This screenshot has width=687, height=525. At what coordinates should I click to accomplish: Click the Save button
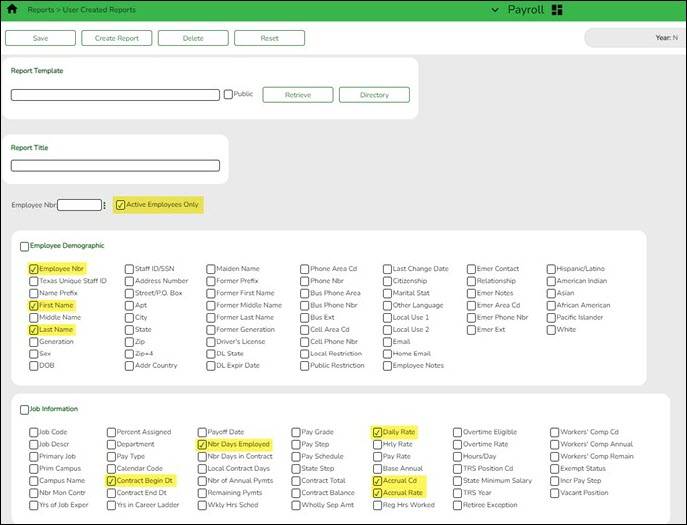[x=40, y=38]
